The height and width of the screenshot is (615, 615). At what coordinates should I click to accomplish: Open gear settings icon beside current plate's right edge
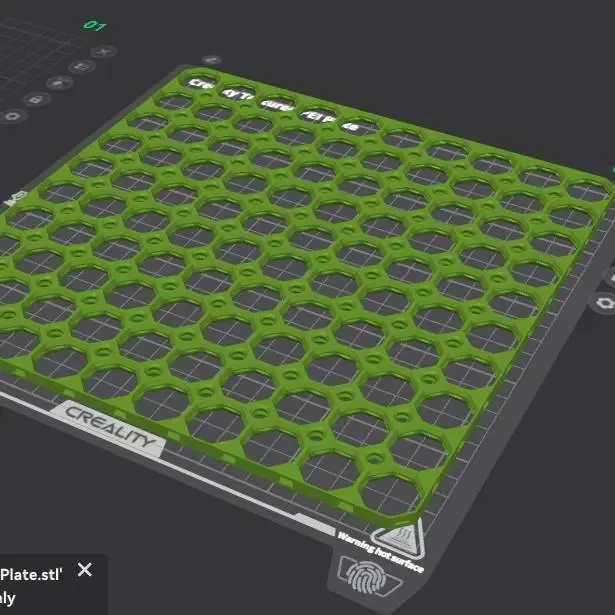(x=605, y=303)
